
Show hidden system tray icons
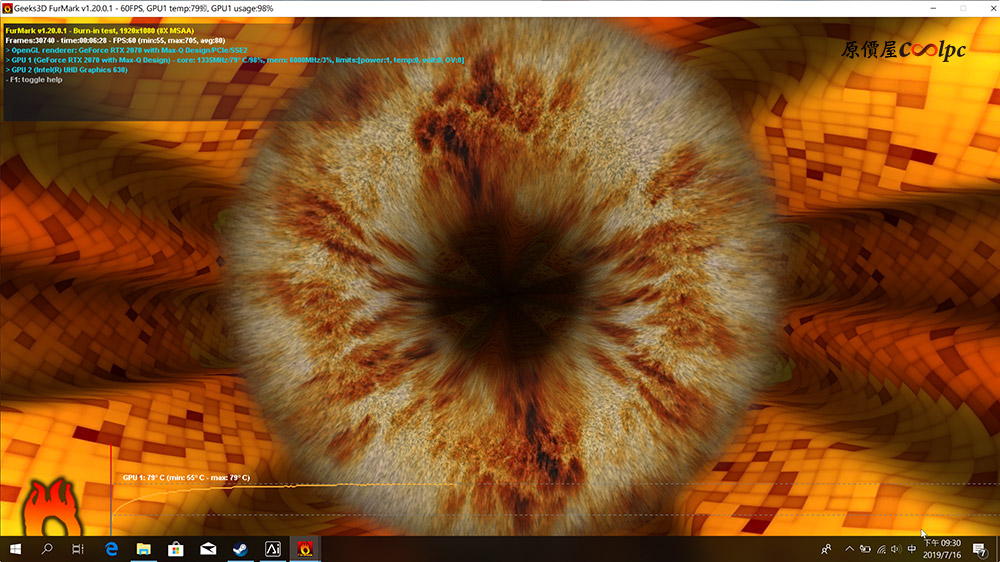pos(849,549)
